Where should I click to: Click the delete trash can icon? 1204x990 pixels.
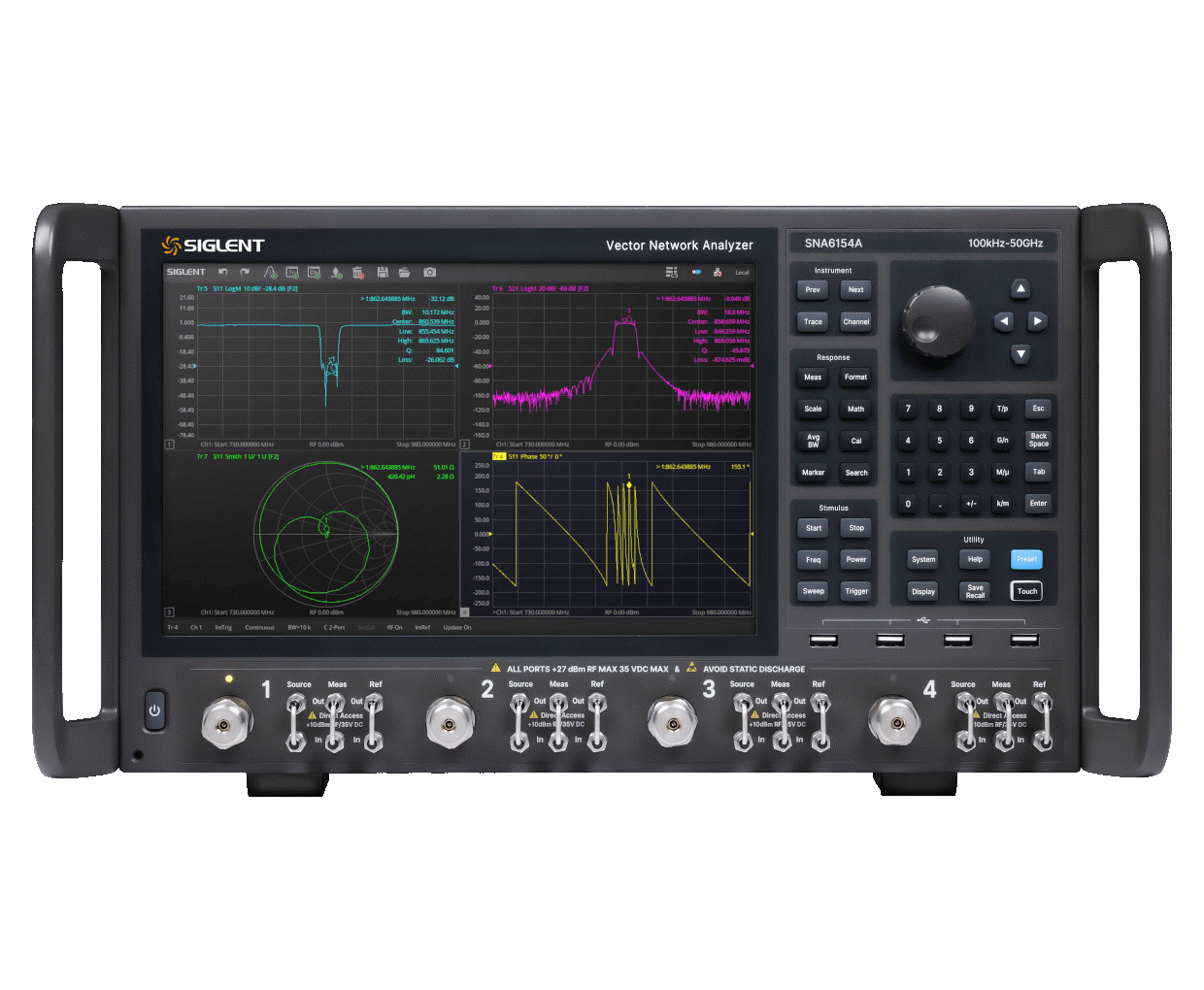click(x=358, y=273)
